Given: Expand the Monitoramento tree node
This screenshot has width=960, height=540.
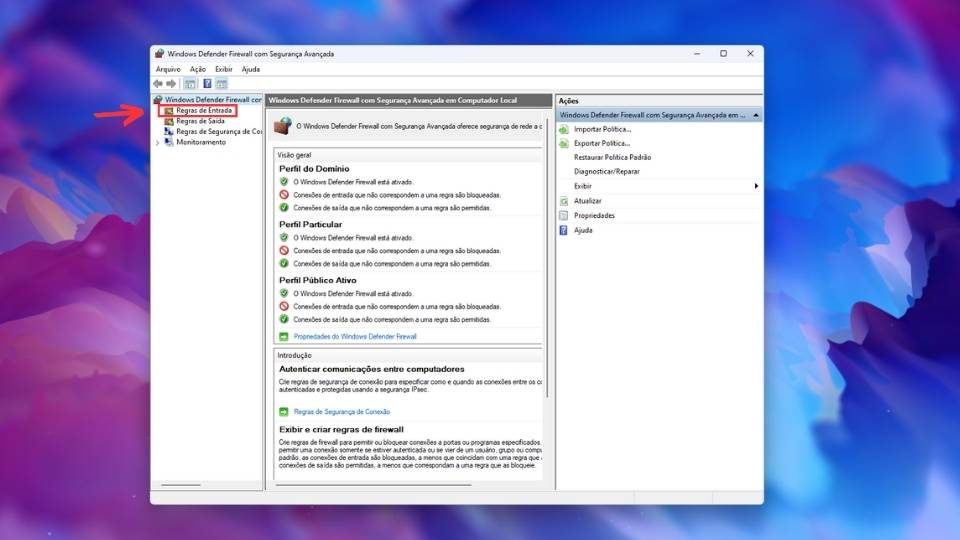Looking at the screenshot, I should tap(157, 143).
